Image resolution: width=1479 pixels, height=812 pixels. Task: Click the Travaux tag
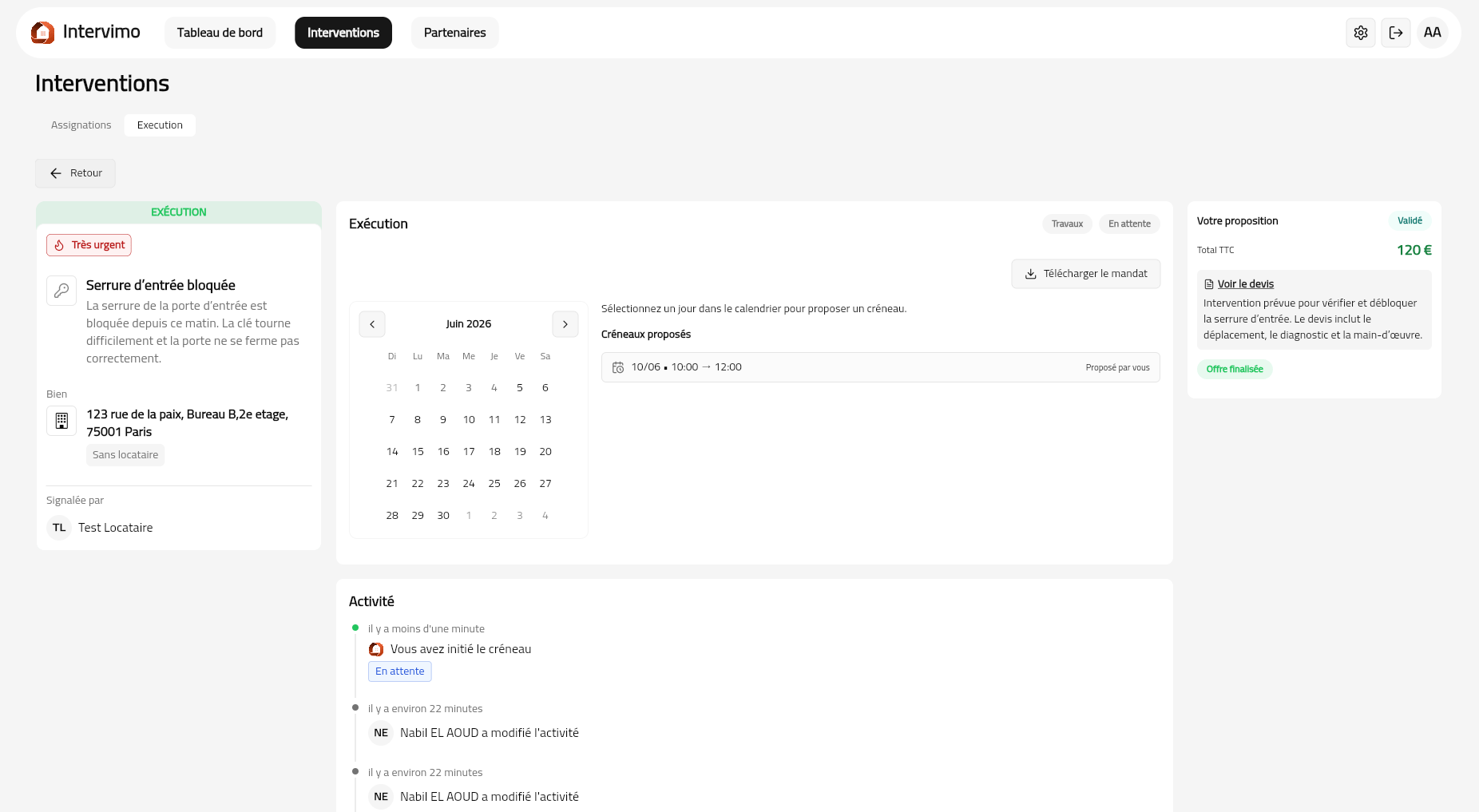click(x=1067, y=224)
